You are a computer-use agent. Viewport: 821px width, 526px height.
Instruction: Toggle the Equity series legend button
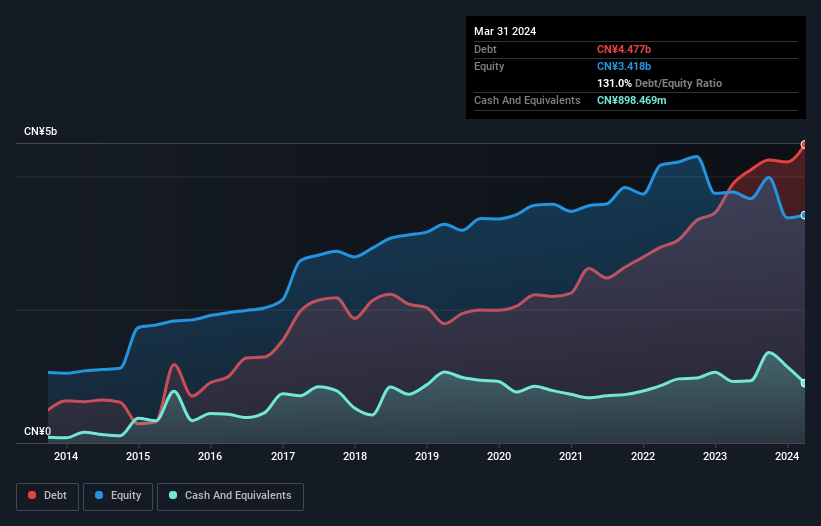pos(118,496)
